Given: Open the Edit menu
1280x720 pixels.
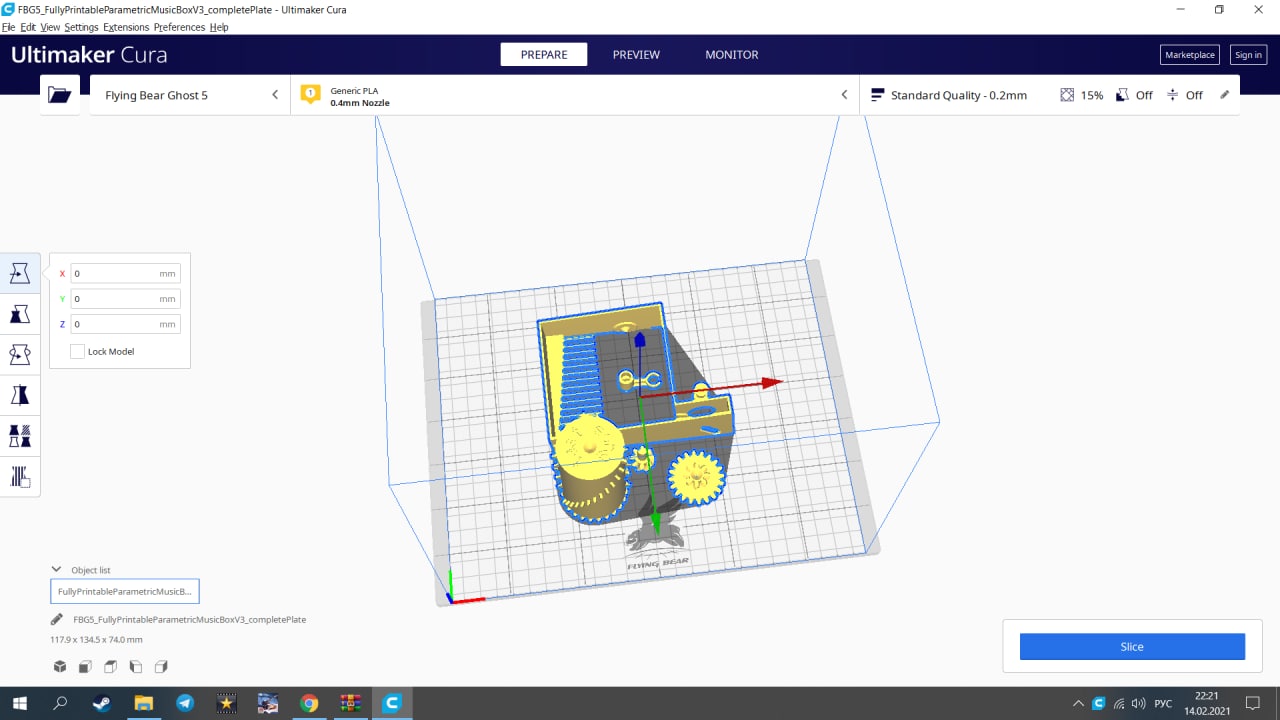Looking at the screenshot, I should 28,27.
